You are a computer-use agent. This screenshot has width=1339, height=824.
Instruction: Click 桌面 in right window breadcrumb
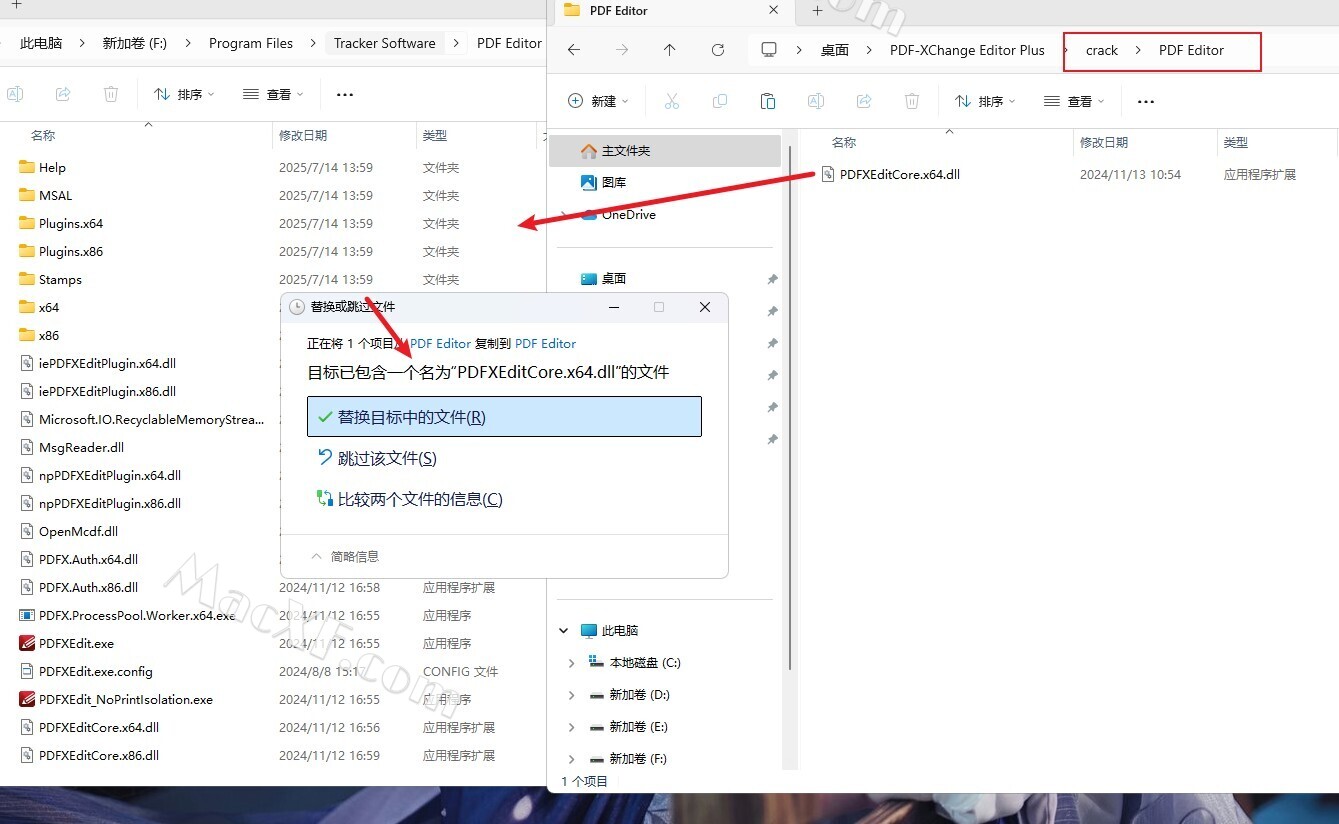pyautogui.click(x=835, y=50)
